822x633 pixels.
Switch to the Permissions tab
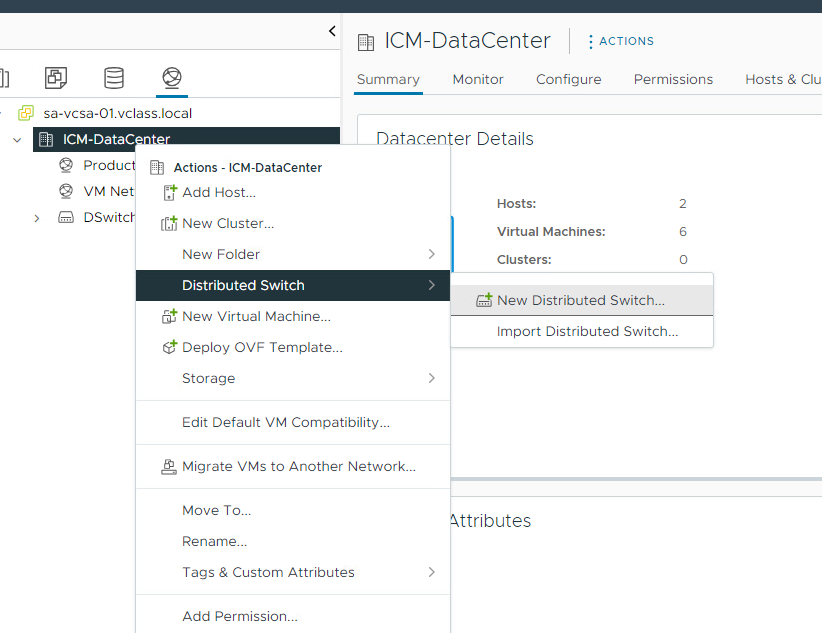tap(673, 79)
